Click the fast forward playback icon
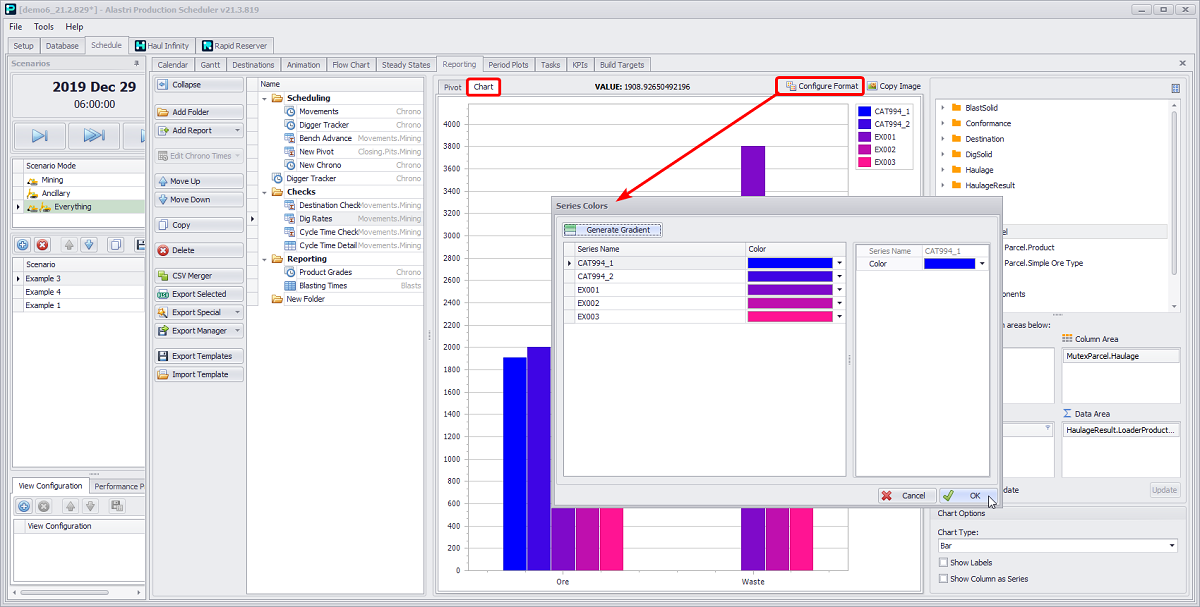The width and height of the screenshot is (1200, 607). pyautogui.click(x=94, y=135)
